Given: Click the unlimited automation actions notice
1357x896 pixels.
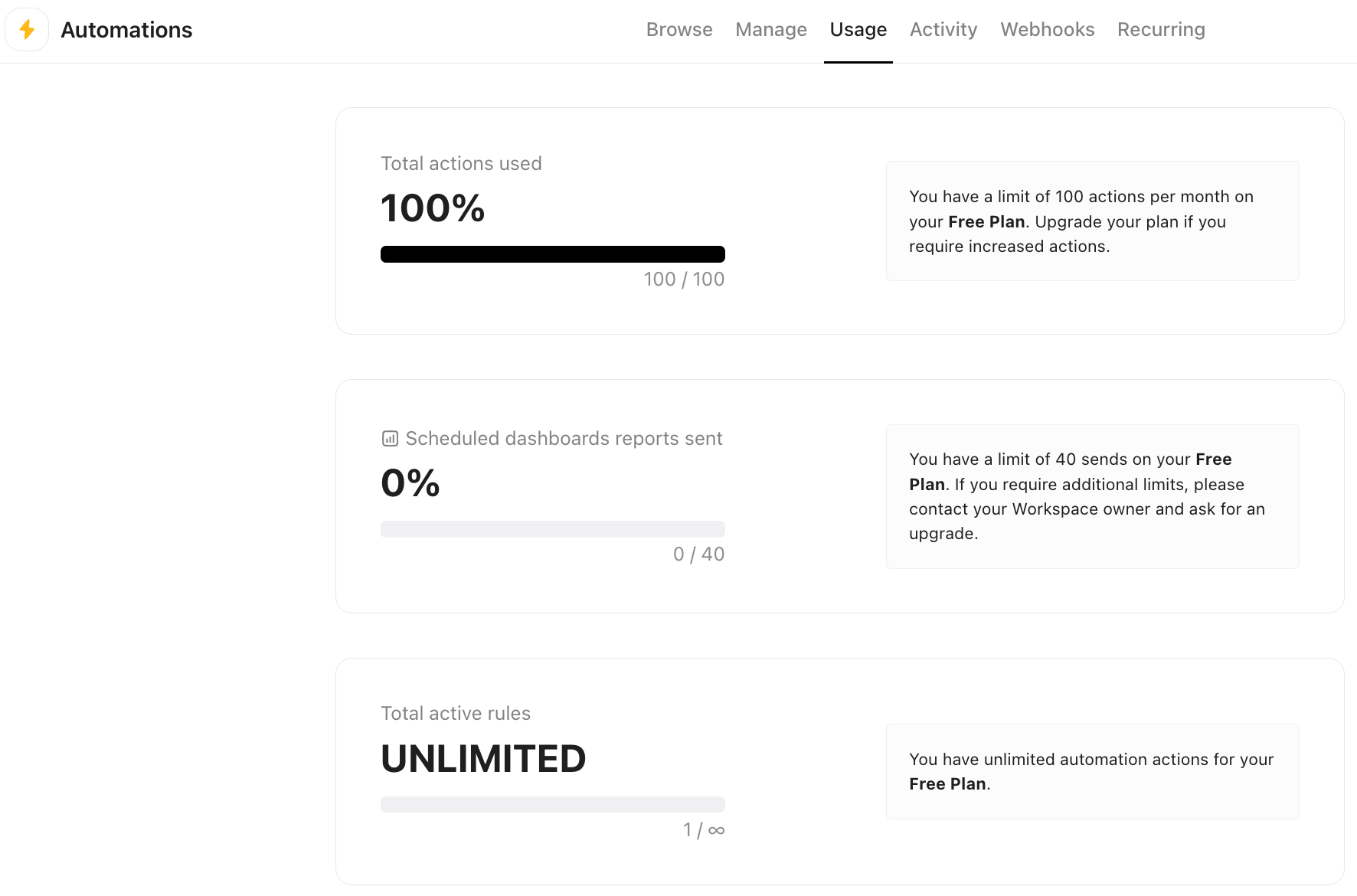Looking at the screenshot, I should tap(1091, 771).
